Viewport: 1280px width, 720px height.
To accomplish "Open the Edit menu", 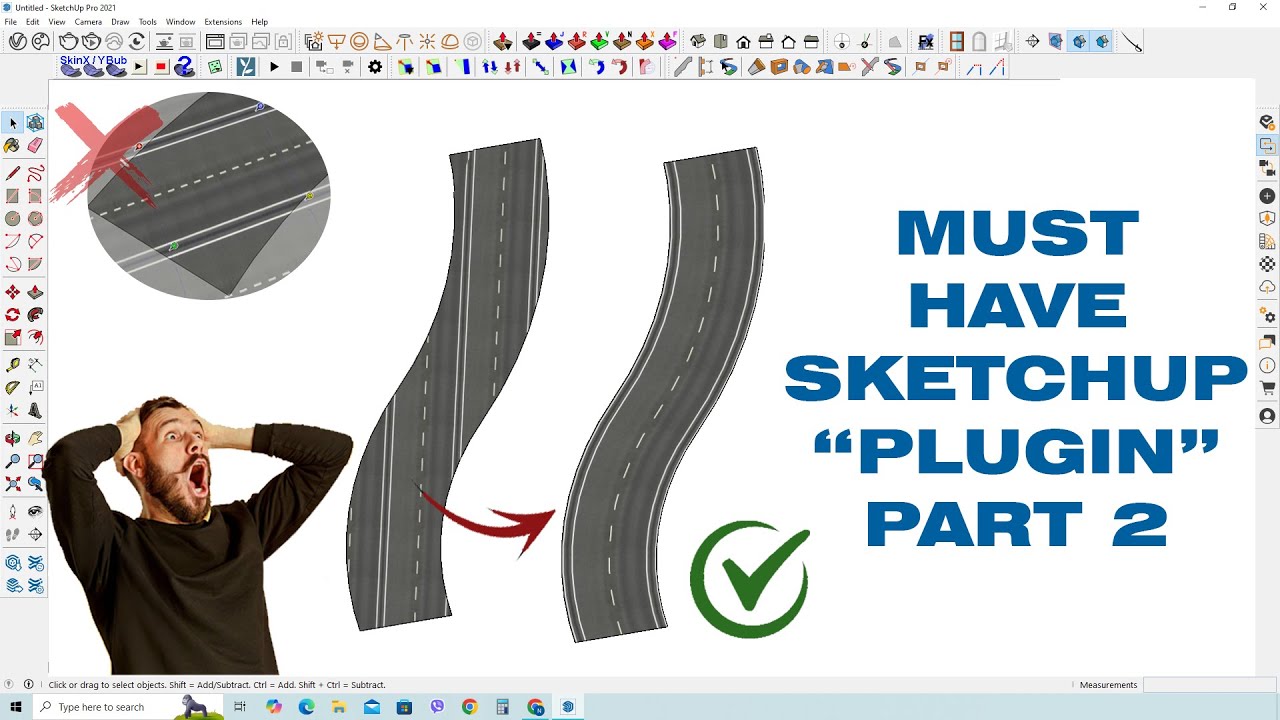I will coord(33,21).
